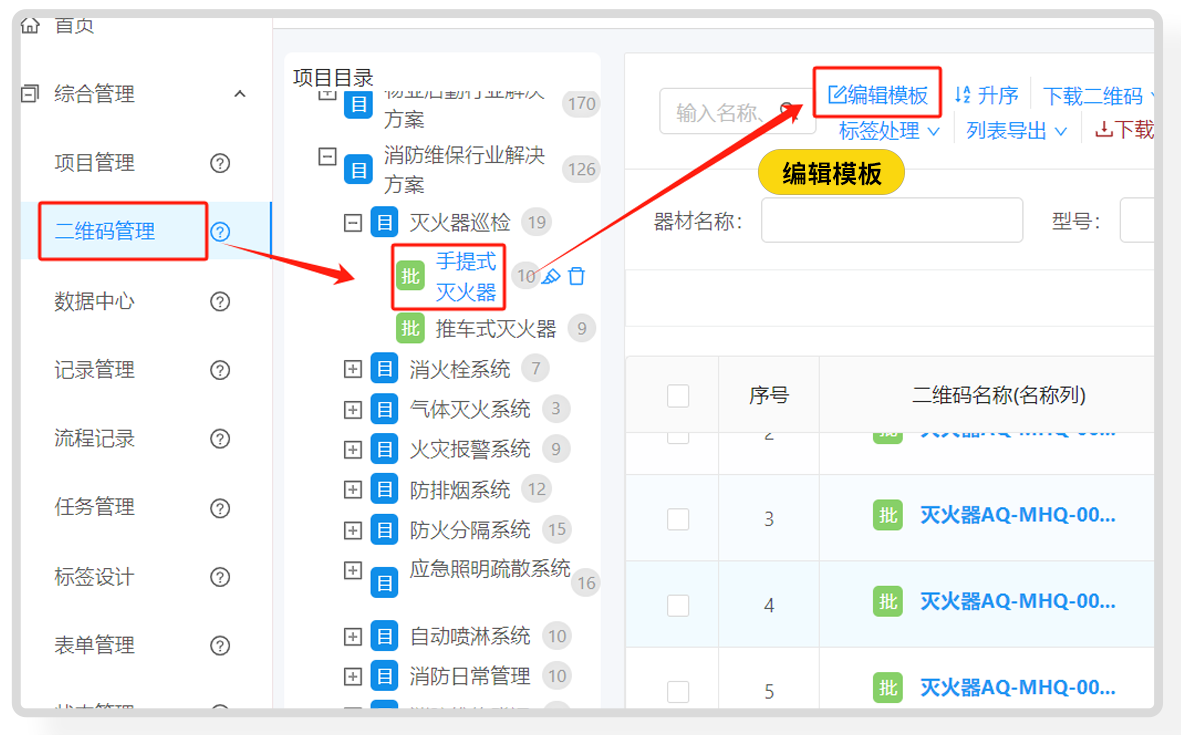This screenshot has height=735, width=1181.
Task: Tick the checkbox for row 4
Action: 679,605
